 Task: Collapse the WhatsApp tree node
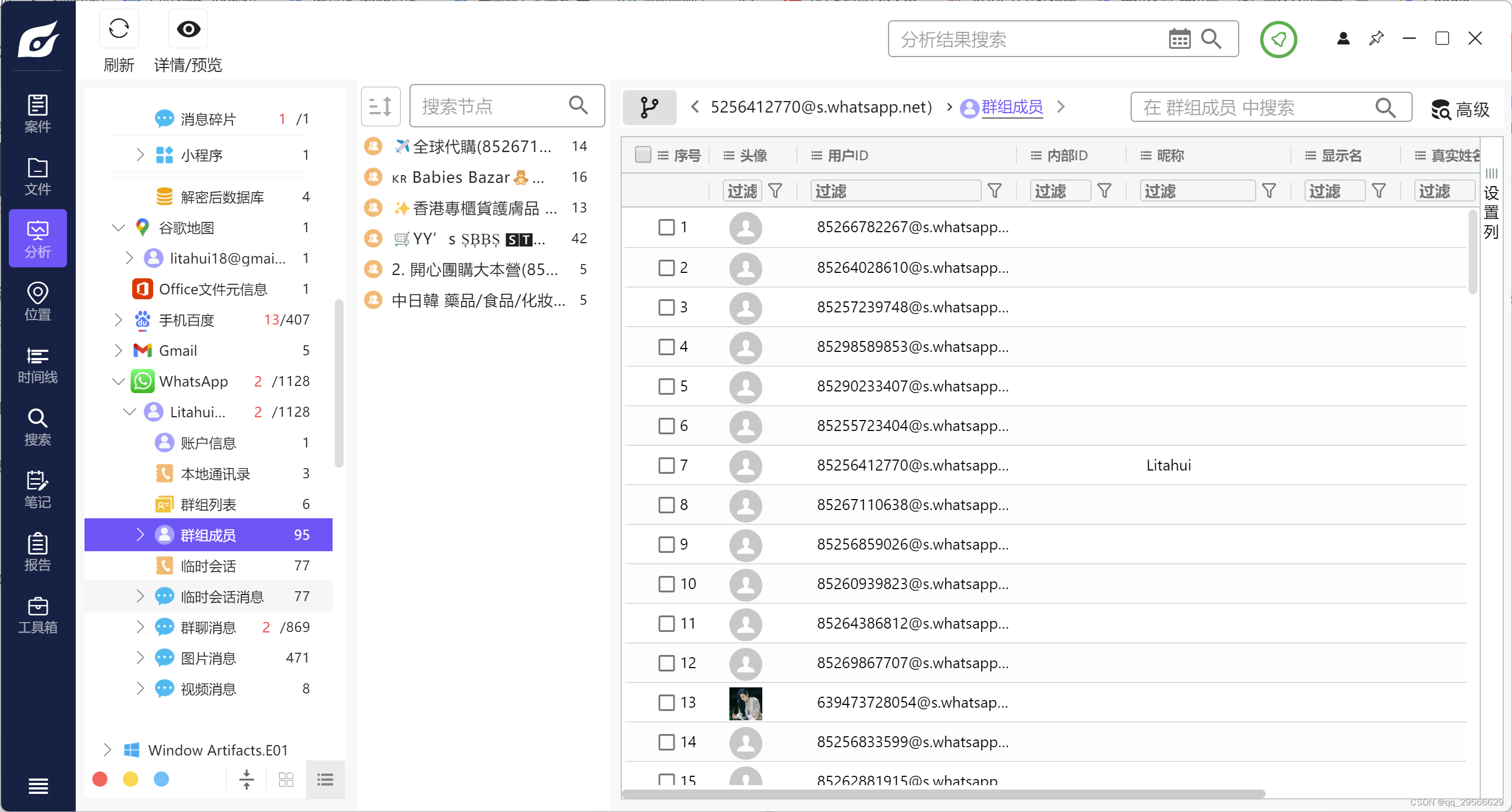click(x=118, y=382)
